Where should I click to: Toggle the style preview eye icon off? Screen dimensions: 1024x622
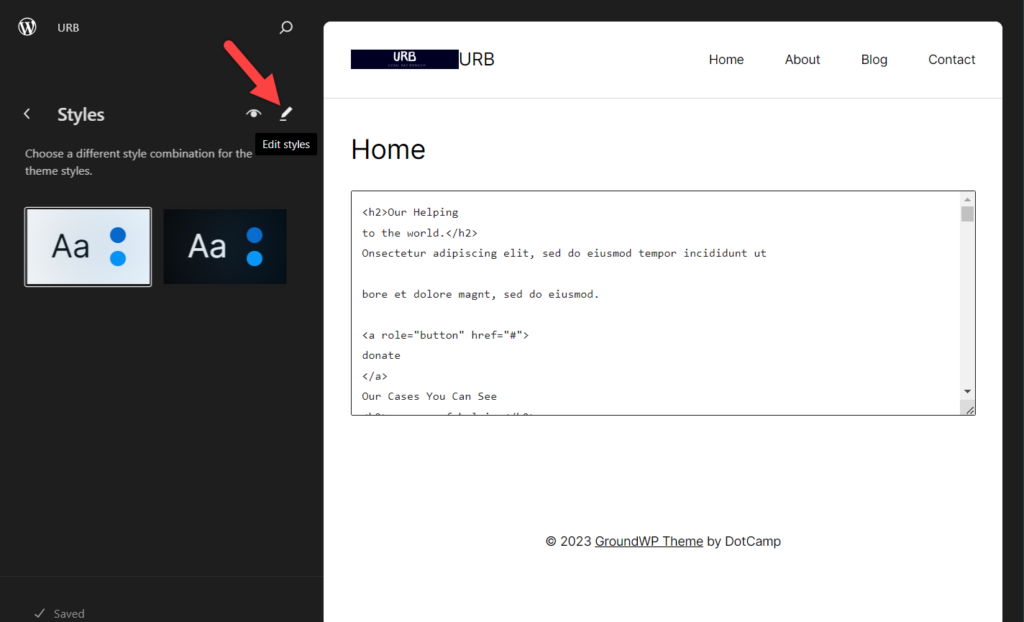[253, 112]
